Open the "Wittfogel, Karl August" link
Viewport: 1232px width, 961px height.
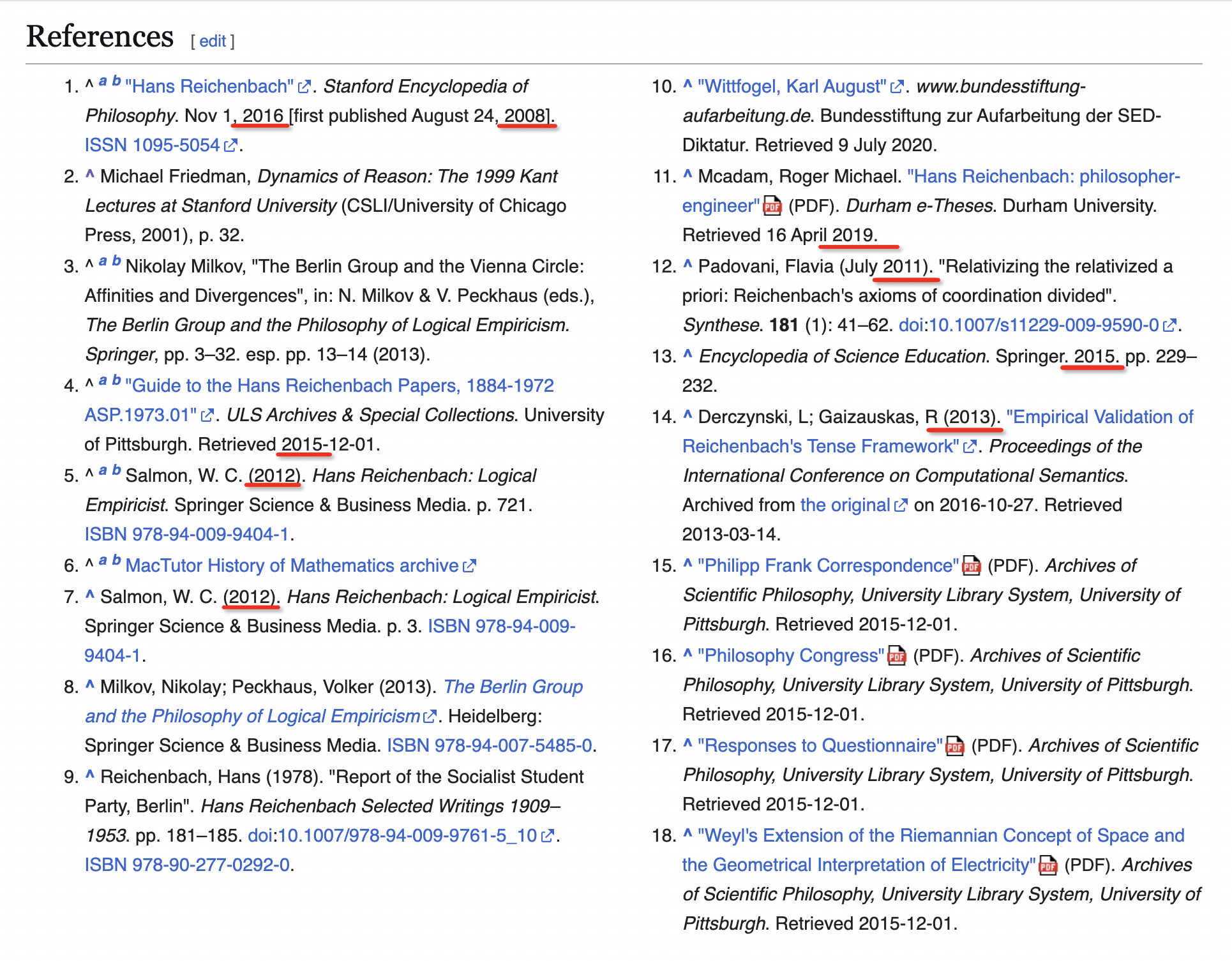(792, 86)
